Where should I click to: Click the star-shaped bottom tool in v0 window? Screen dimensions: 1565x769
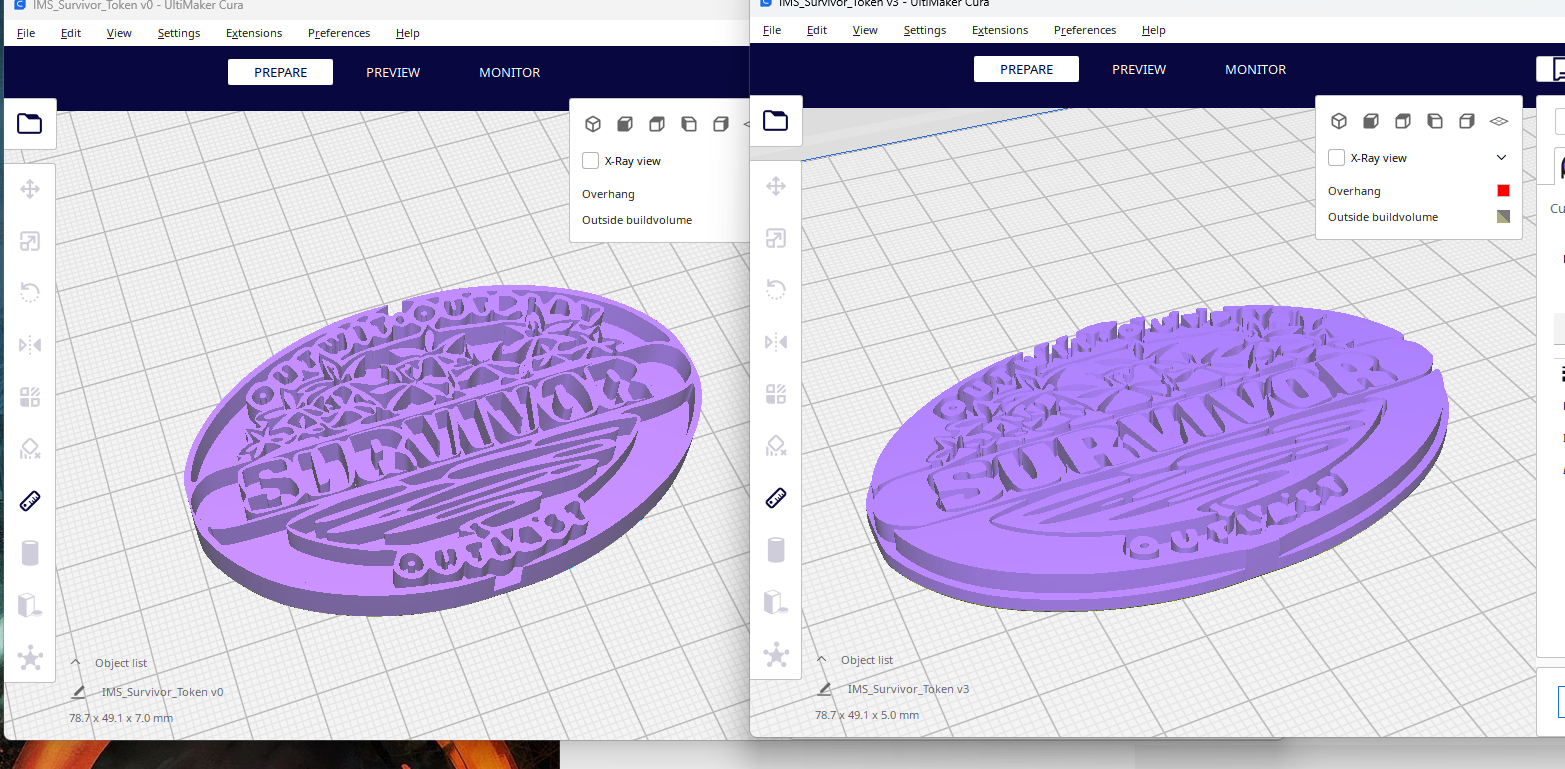[x=30, y=657]
